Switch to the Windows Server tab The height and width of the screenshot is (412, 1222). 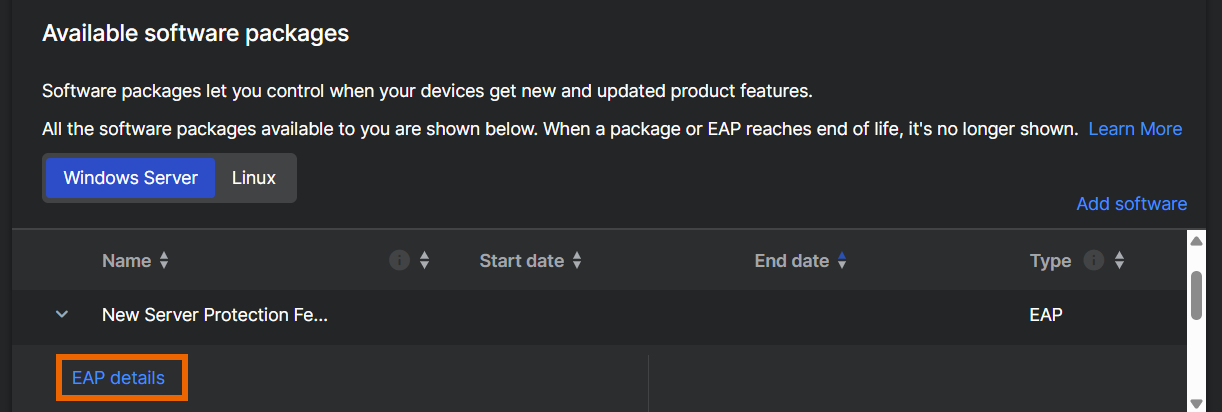(130, 178)
